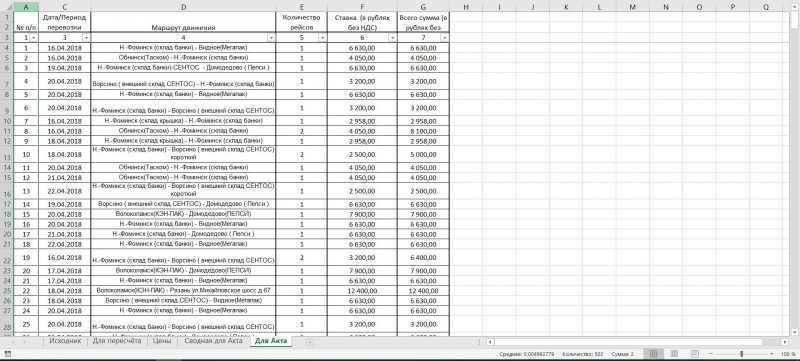Click the zoom slider handle
800x361 pixels.
741,353
